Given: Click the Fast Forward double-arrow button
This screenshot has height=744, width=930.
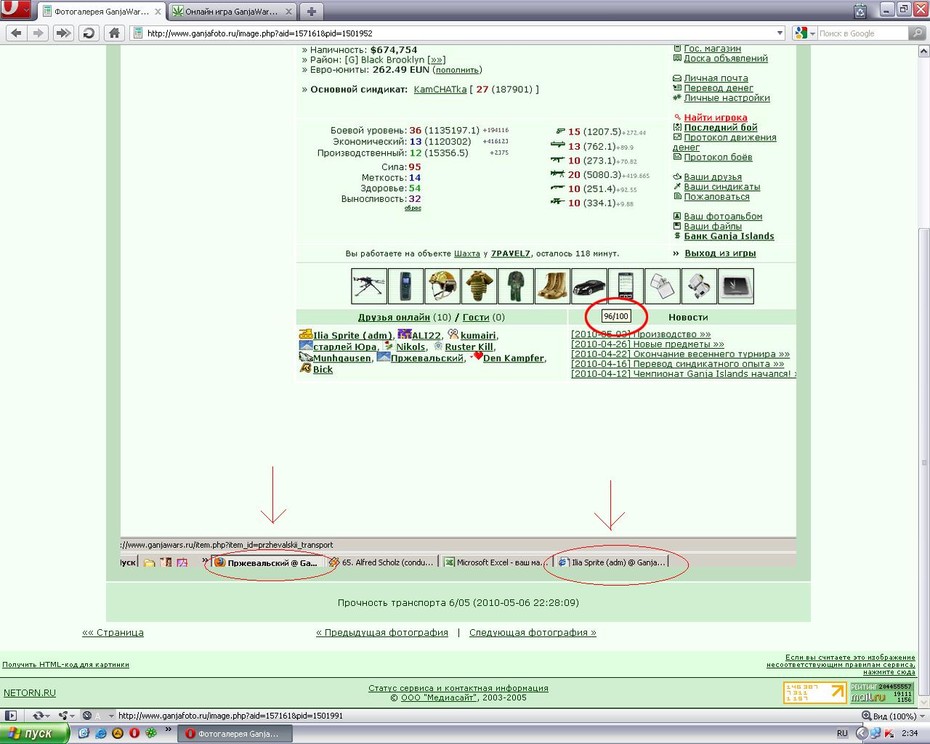Looking at the screenshot, I should click(x=63, y=33).
